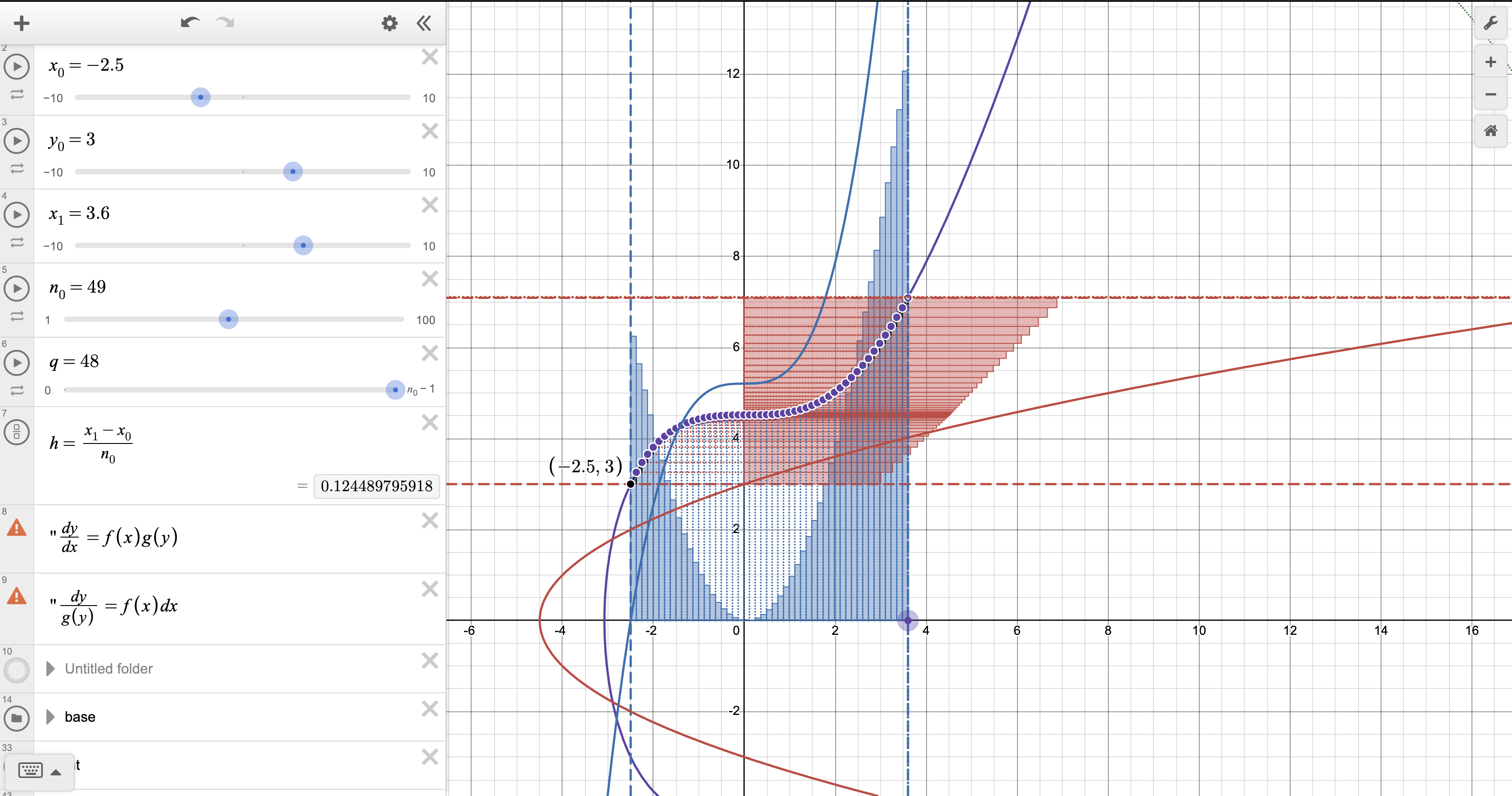Play animation for x1 slider
The width and height of the screenshot is (1512, 796).
[x=17, y=215]
